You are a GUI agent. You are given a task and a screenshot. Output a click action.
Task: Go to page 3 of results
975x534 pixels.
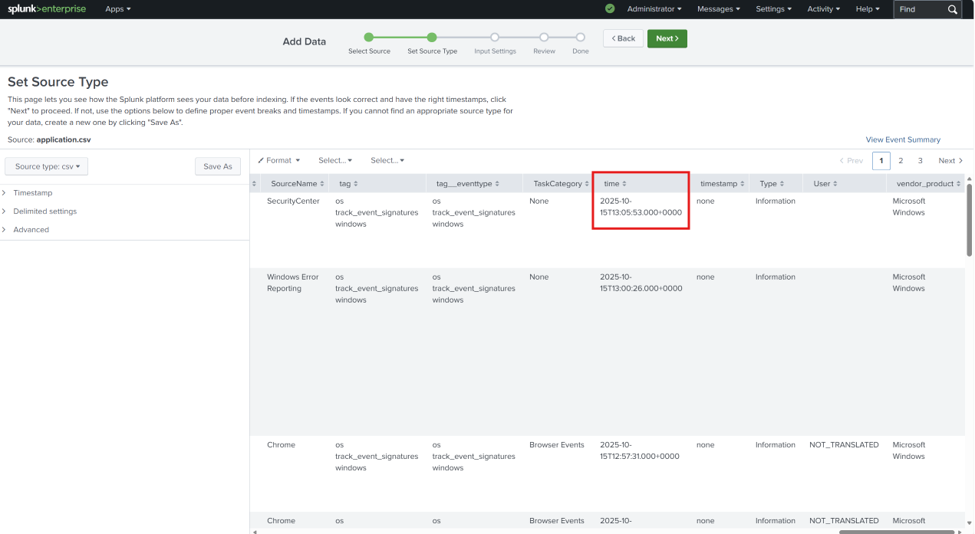(x=920, y=160)
